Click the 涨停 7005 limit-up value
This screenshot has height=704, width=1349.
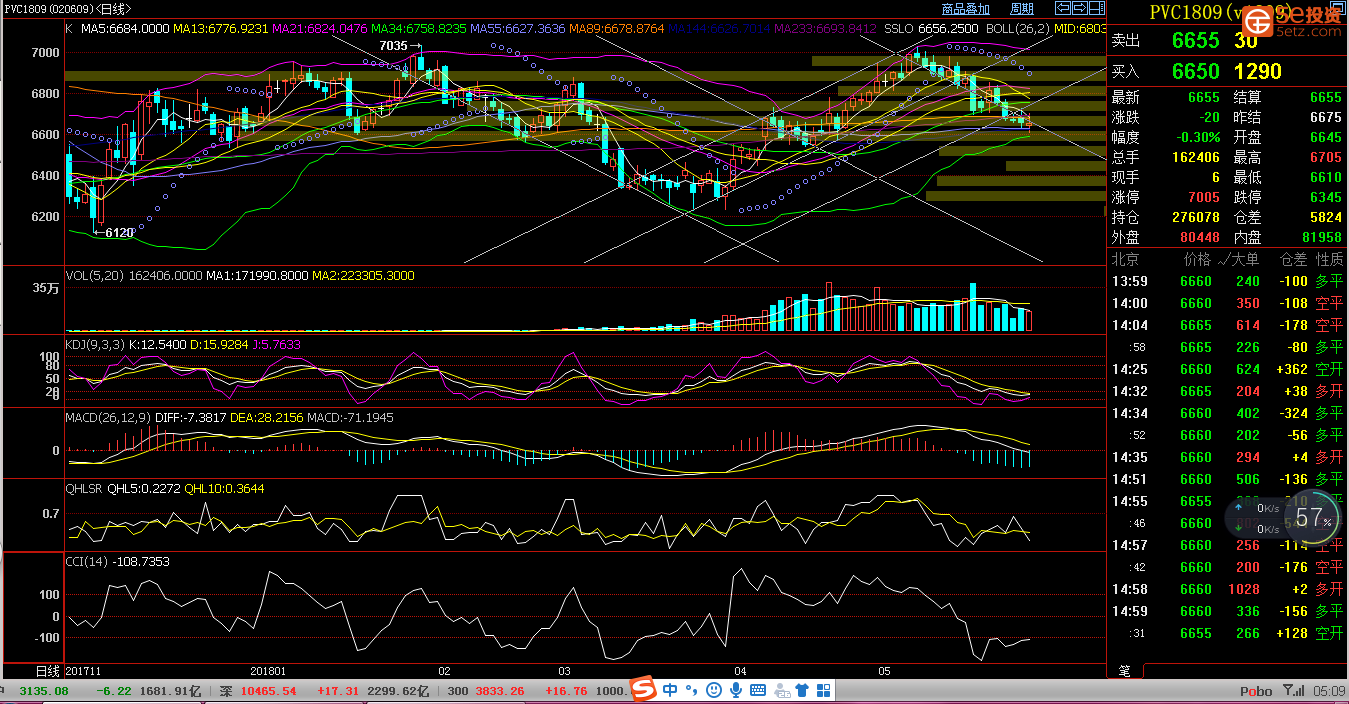pos(1204,197)
